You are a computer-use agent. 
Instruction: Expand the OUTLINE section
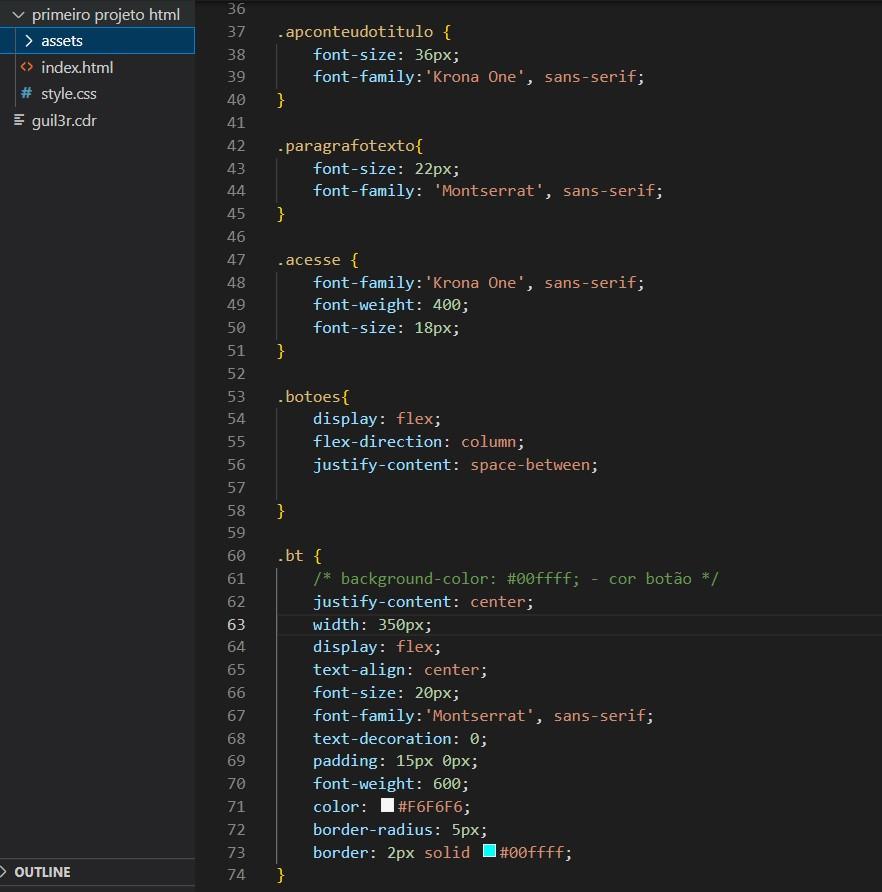click(4, 872)
